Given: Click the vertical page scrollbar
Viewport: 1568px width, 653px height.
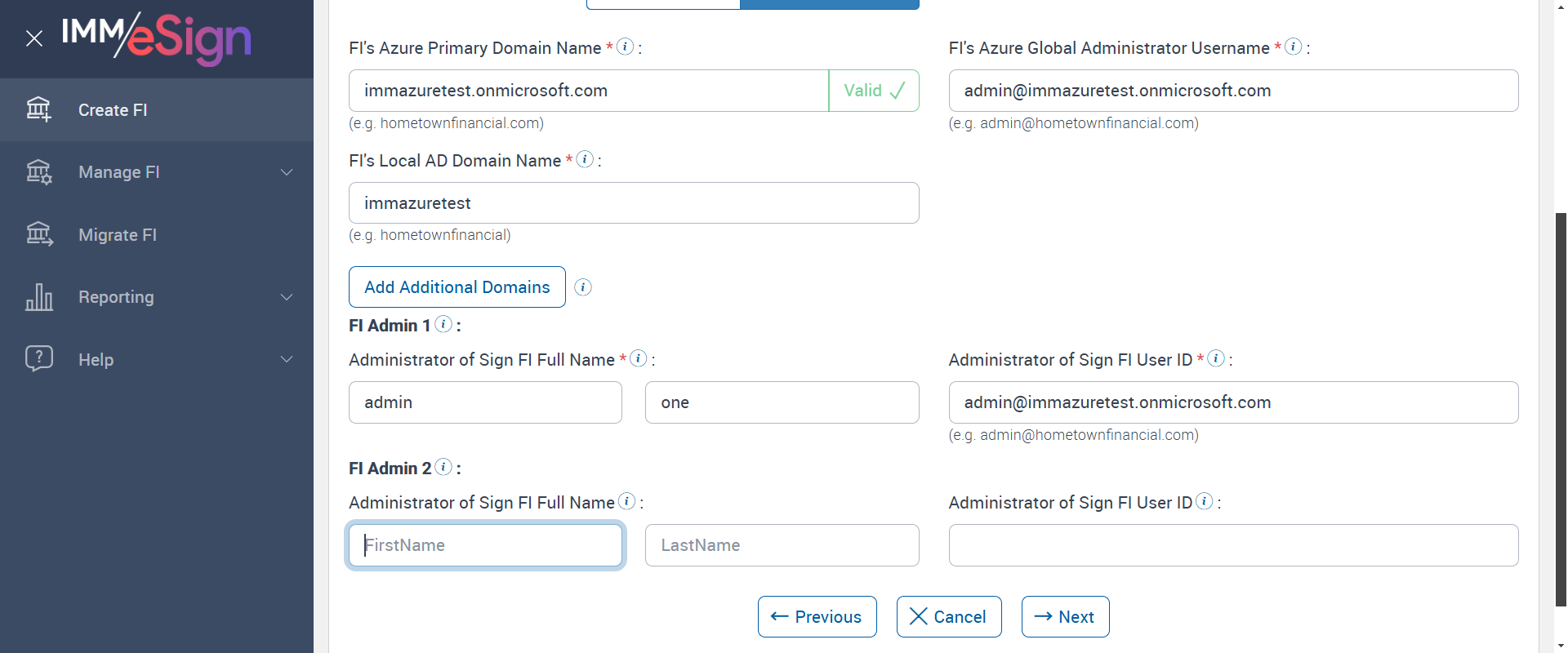Looking at the screenshot, I should tap(1561, 408).
